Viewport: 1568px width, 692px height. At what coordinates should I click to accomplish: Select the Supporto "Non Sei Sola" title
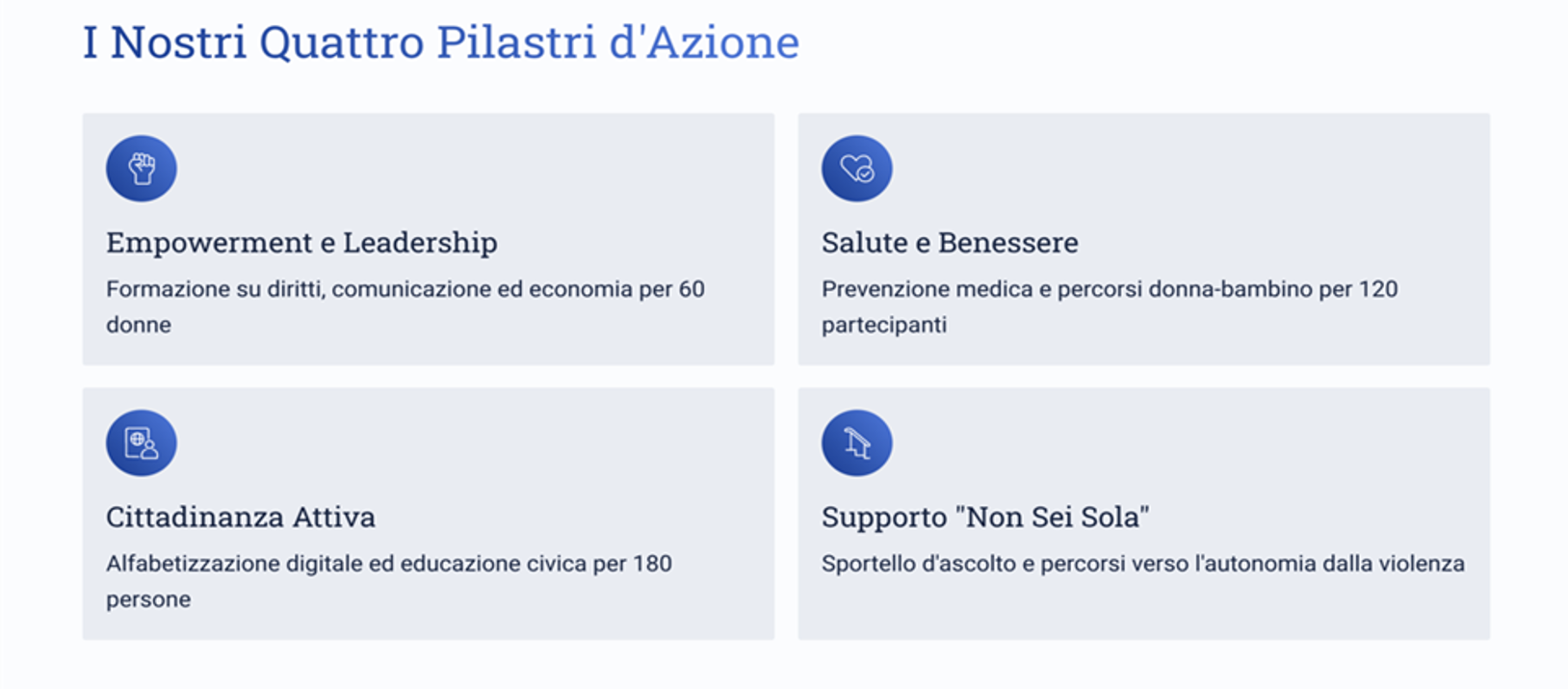pos(985,518)
